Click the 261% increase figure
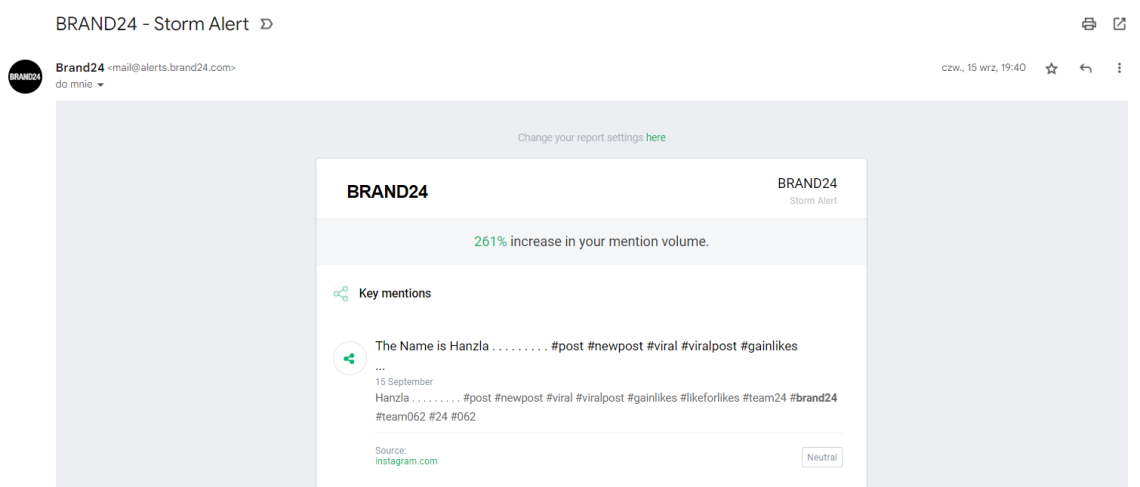This screenshot has height=487, width=1140. point(490,242)
